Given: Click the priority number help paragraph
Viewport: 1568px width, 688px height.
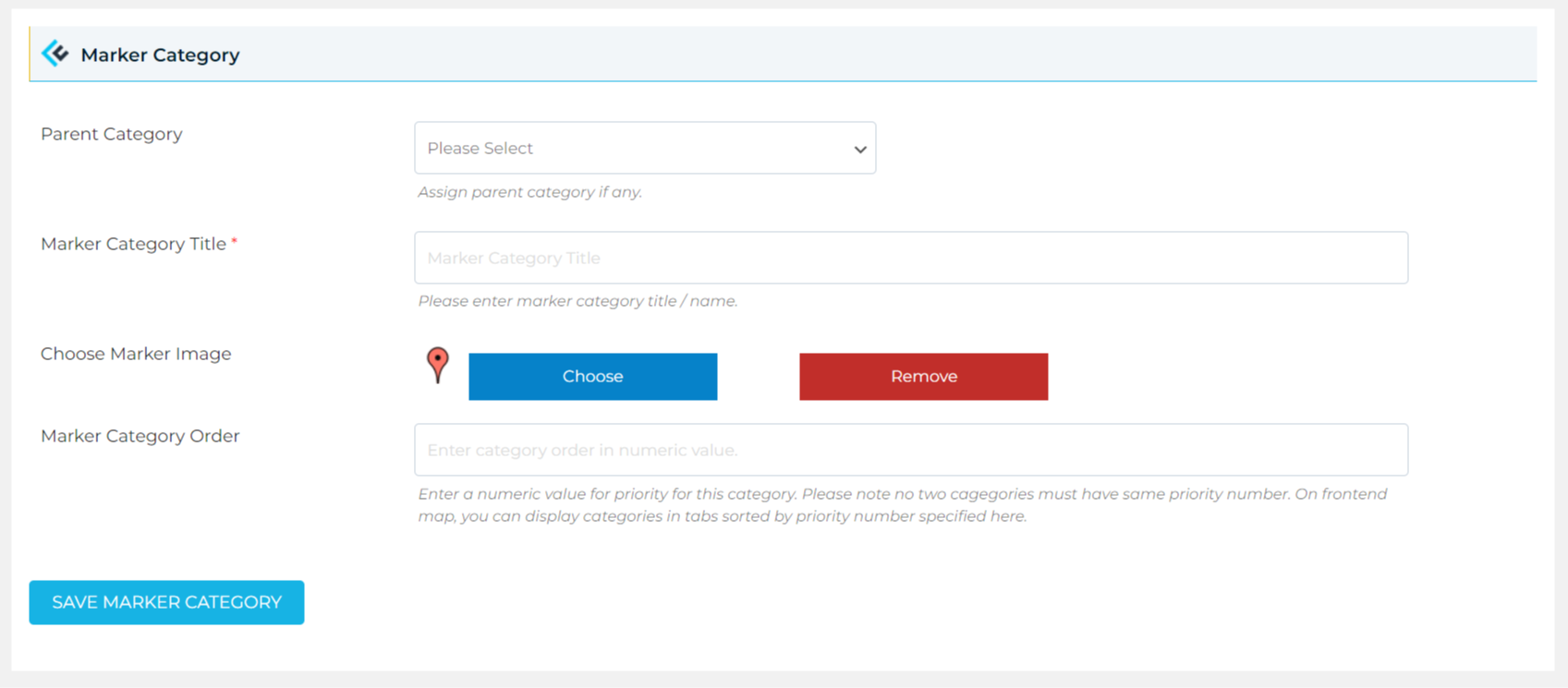Looking at the screenshot, I should [903, 505].
